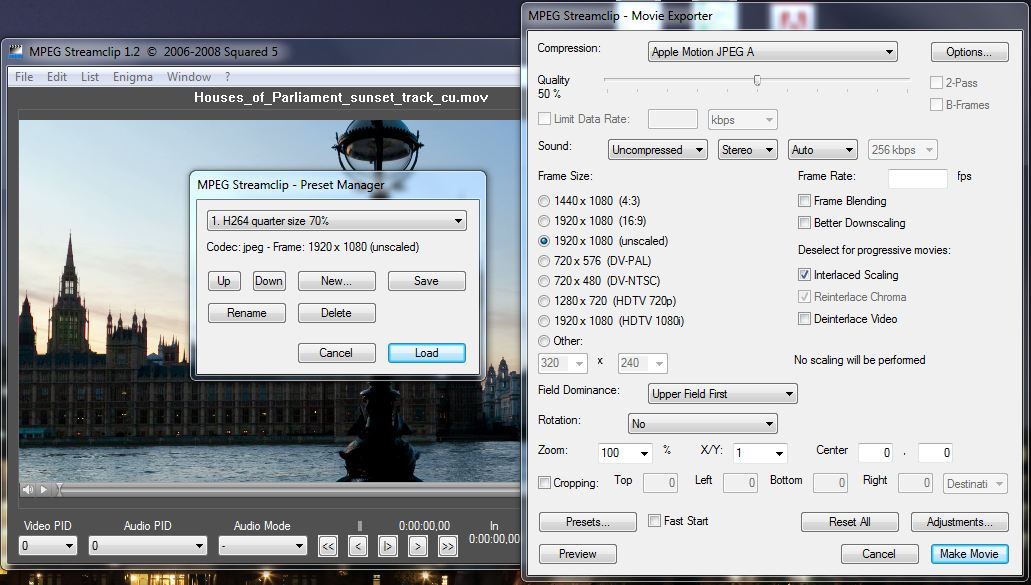Click the Presets... button
The height and width of the screenshot is (585, 1031).
click(x=588, y=522)
